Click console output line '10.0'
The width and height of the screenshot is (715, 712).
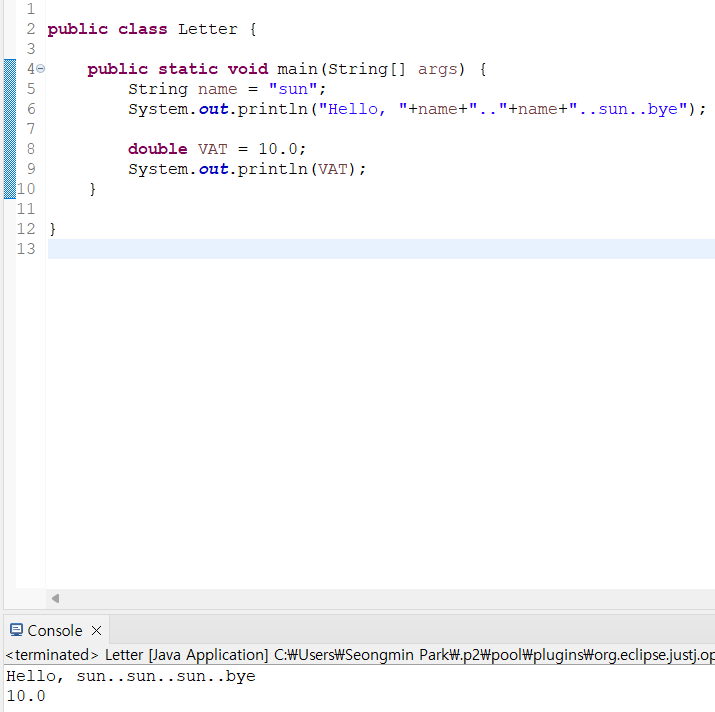(26, 696)
